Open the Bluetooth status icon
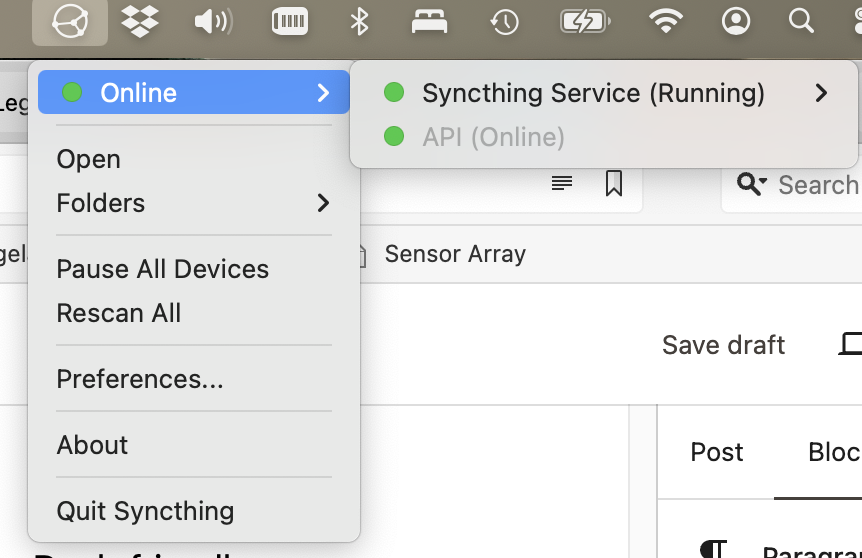The height and width of the screenshot is (558, 862). [360, 22]
